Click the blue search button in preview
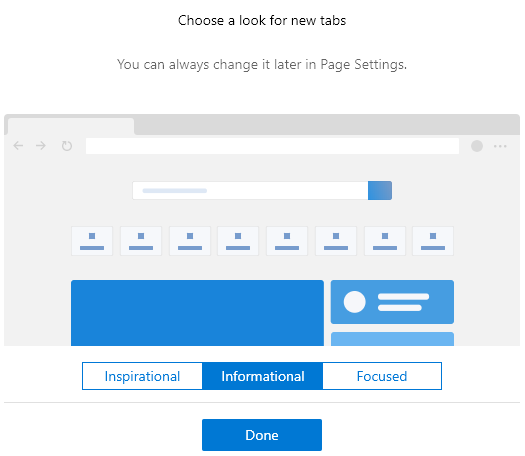The image size is (525, 456). click(x=380, y=191)
